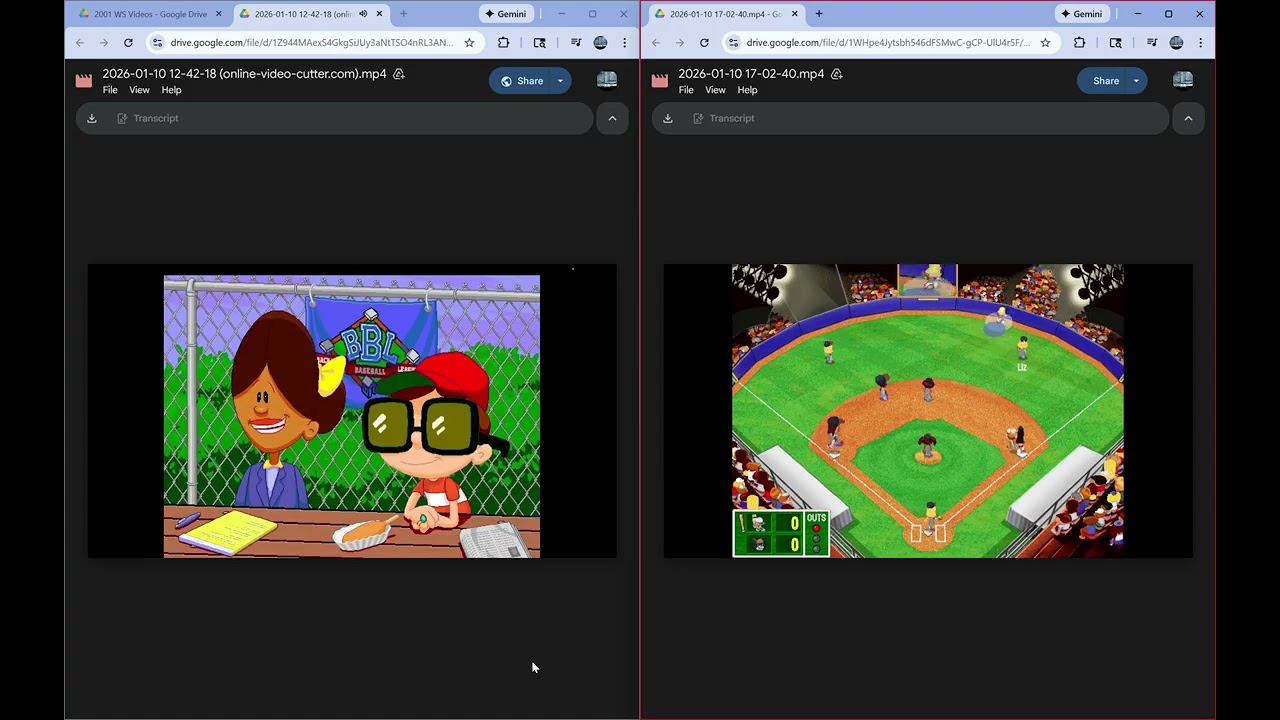Open View menu in right Drive viewer
1280x720 pixels.
point(715,90)
